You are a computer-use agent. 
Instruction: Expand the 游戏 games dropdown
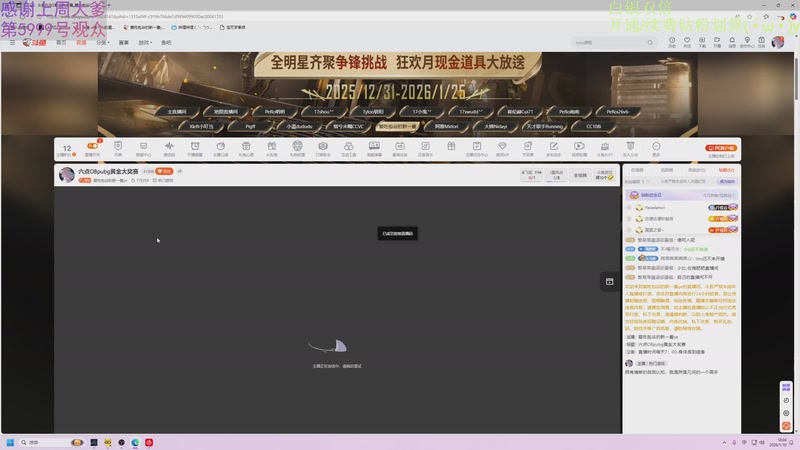145,43
